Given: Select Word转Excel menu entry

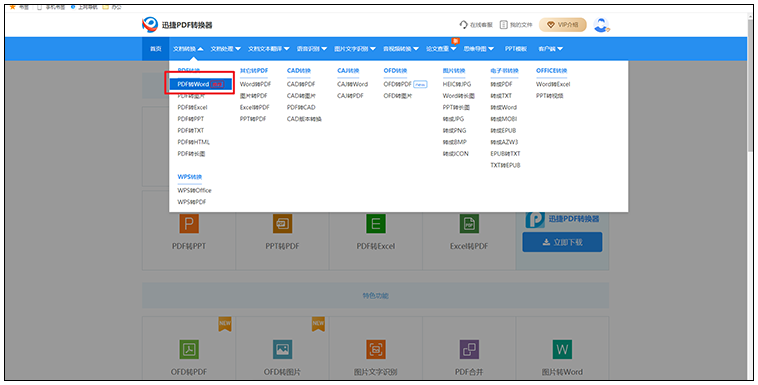Looking at the screenshot, I should pos(553,84).
